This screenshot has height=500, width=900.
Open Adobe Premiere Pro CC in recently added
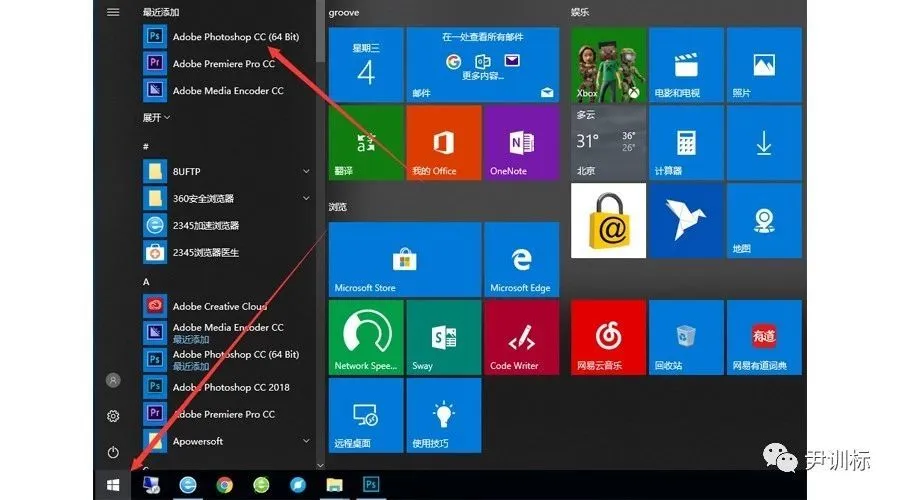click(x=221, y=64)
